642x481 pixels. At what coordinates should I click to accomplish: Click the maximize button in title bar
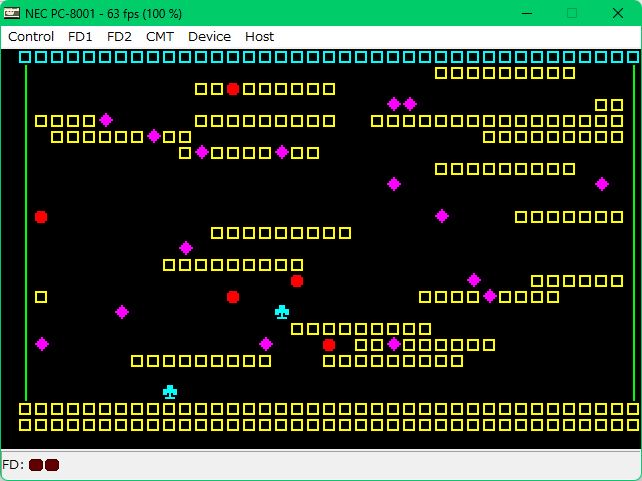pyautogui.click(x=572, y=12)
